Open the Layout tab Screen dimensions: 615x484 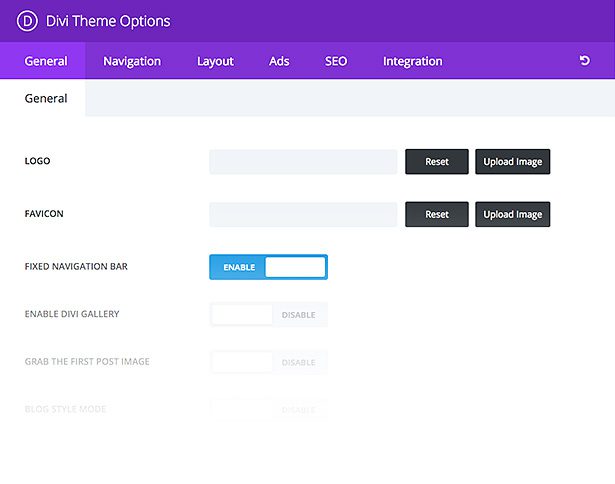[x=215, y=61]
